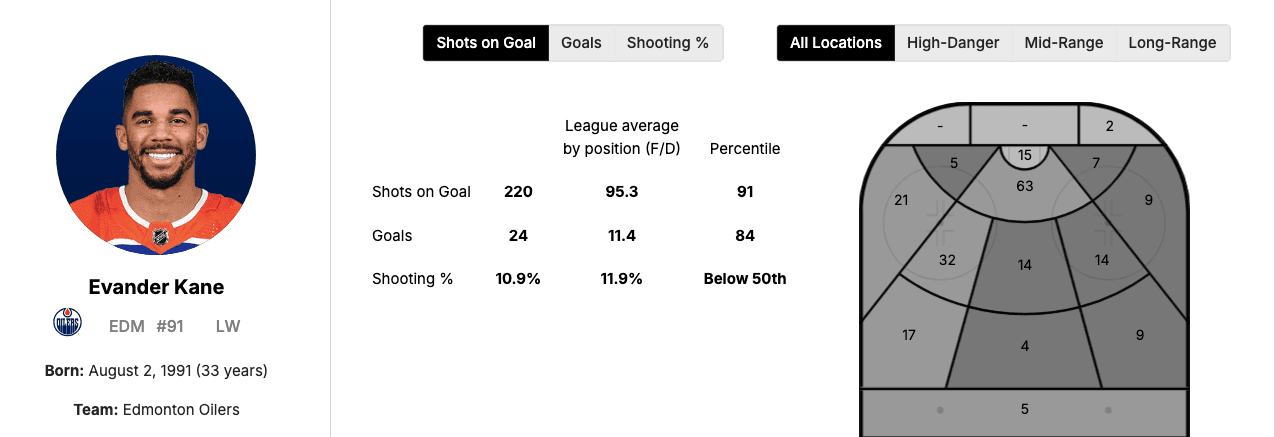Filter by High-Danger shot locations
This screenshot has width=1275, height=437.
(952, 43)
